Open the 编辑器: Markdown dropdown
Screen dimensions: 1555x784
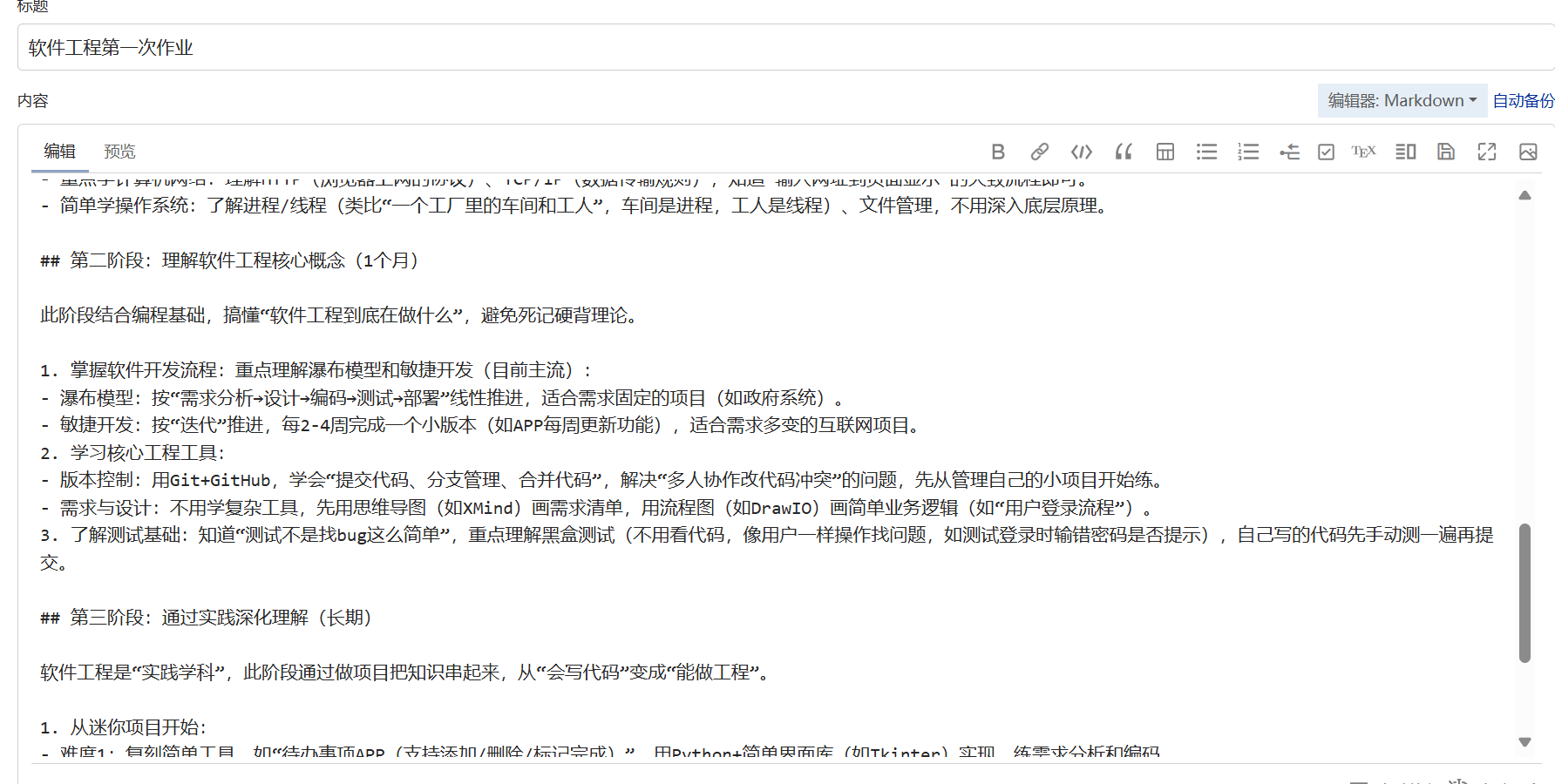tap(1402, 101)
